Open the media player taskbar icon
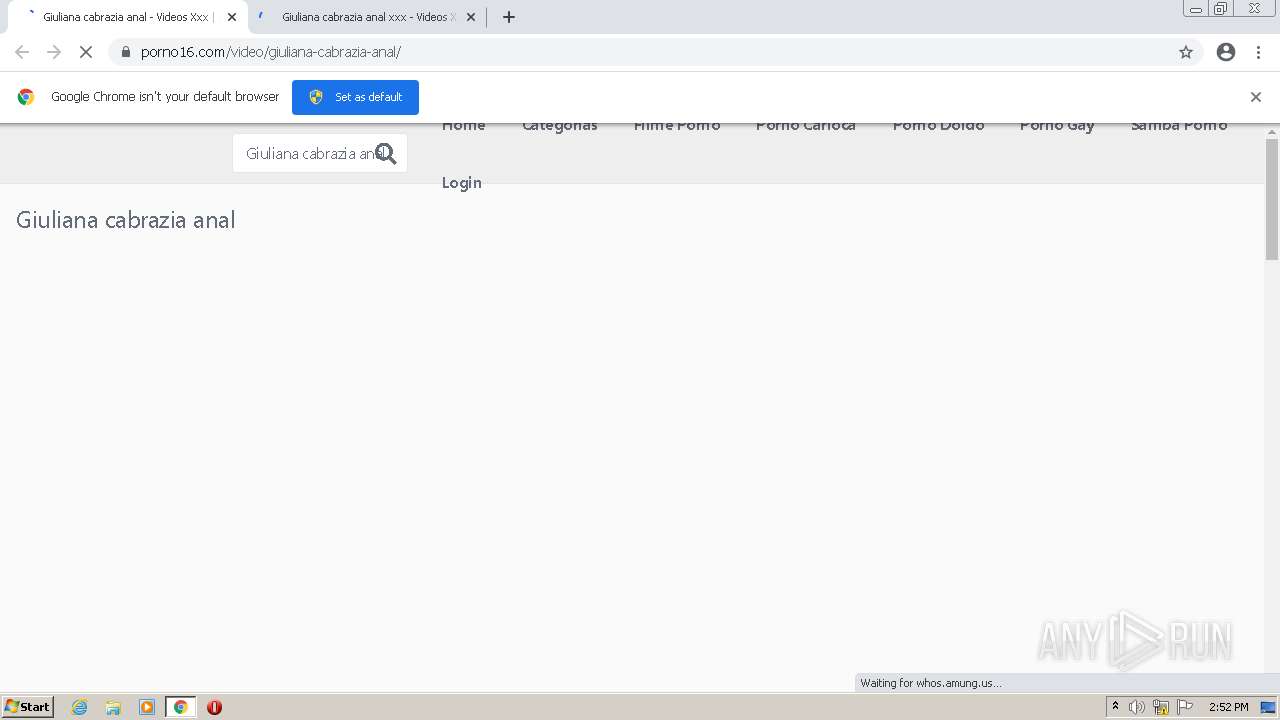1280x720 pixels. point(147,707)
